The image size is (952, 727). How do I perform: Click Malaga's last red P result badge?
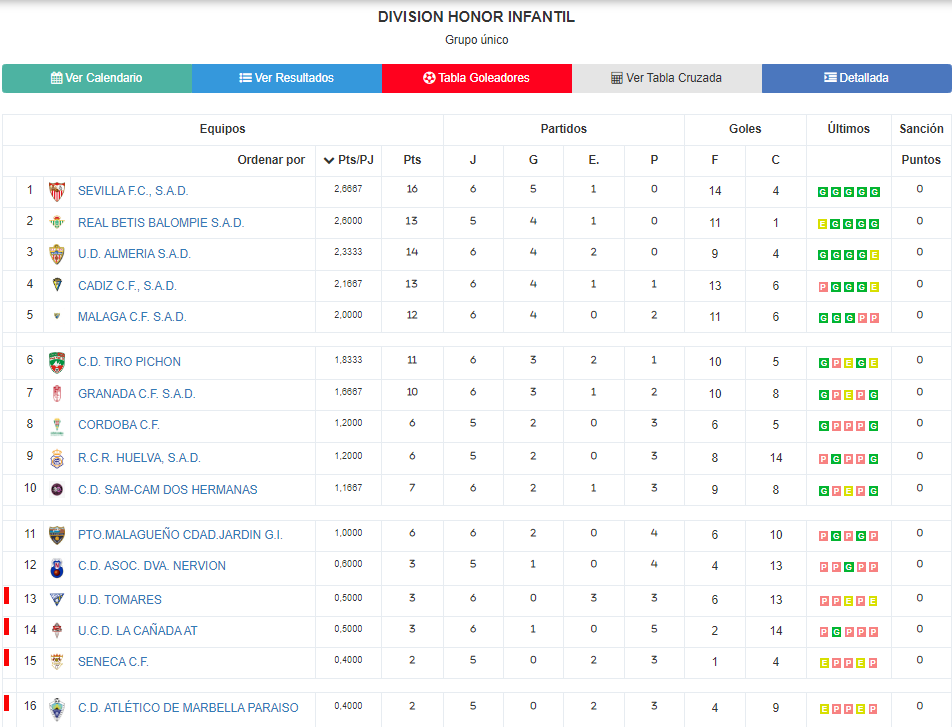click(x=874, y=318)
